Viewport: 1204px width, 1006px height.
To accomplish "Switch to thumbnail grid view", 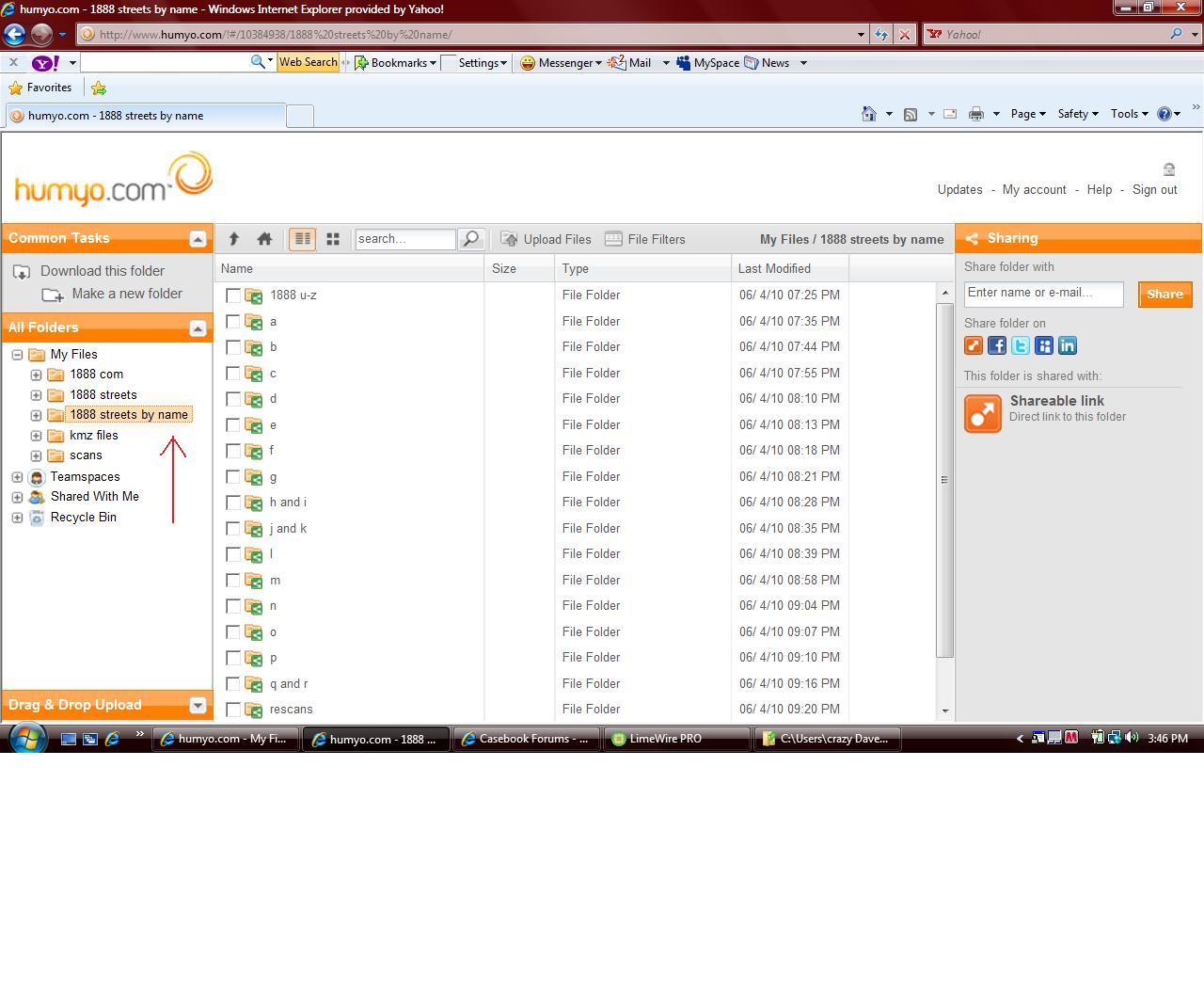I will click(332, 239).
